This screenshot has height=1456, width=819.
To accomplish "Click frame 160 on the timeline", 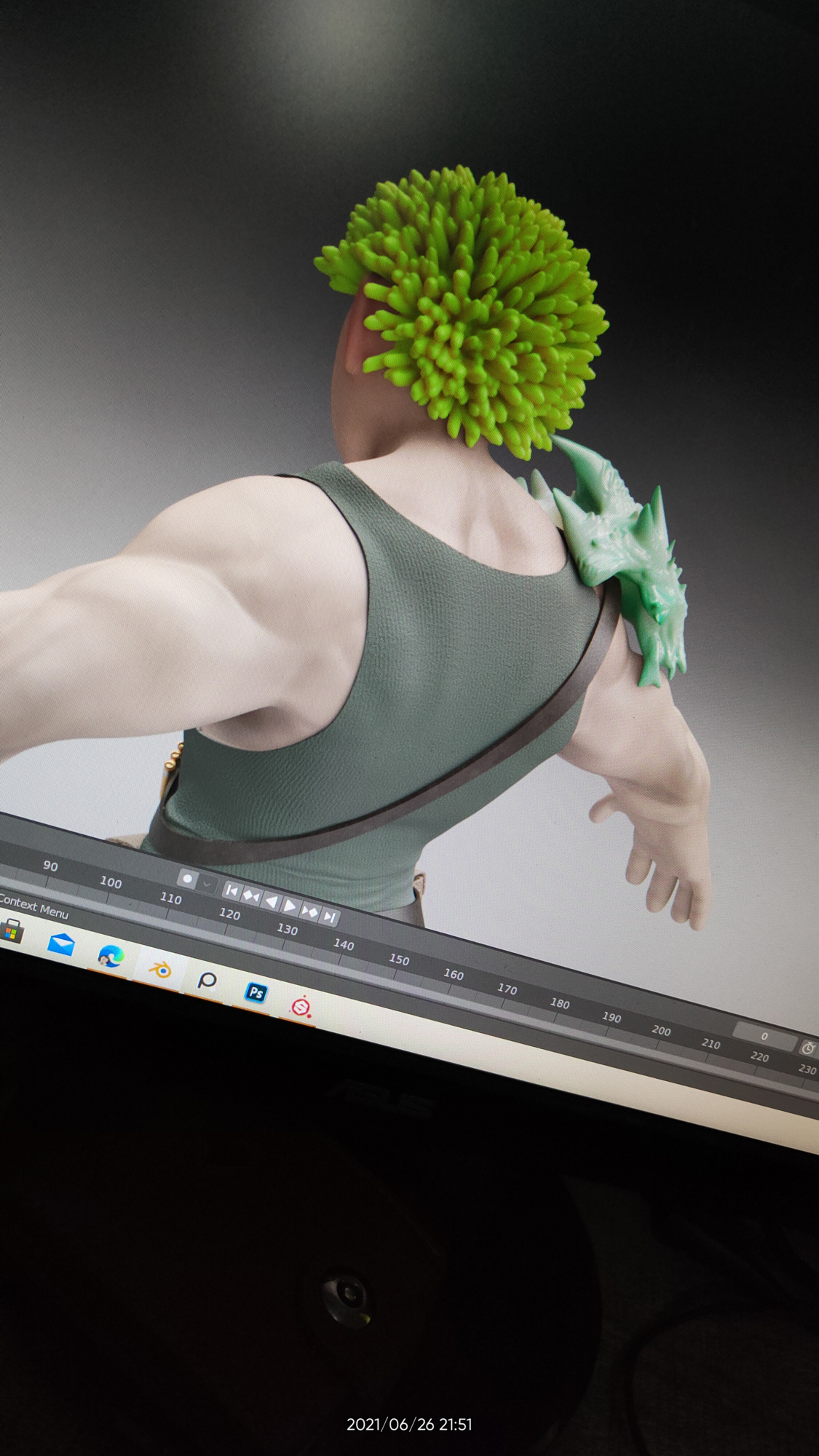I will coord(453,974).
